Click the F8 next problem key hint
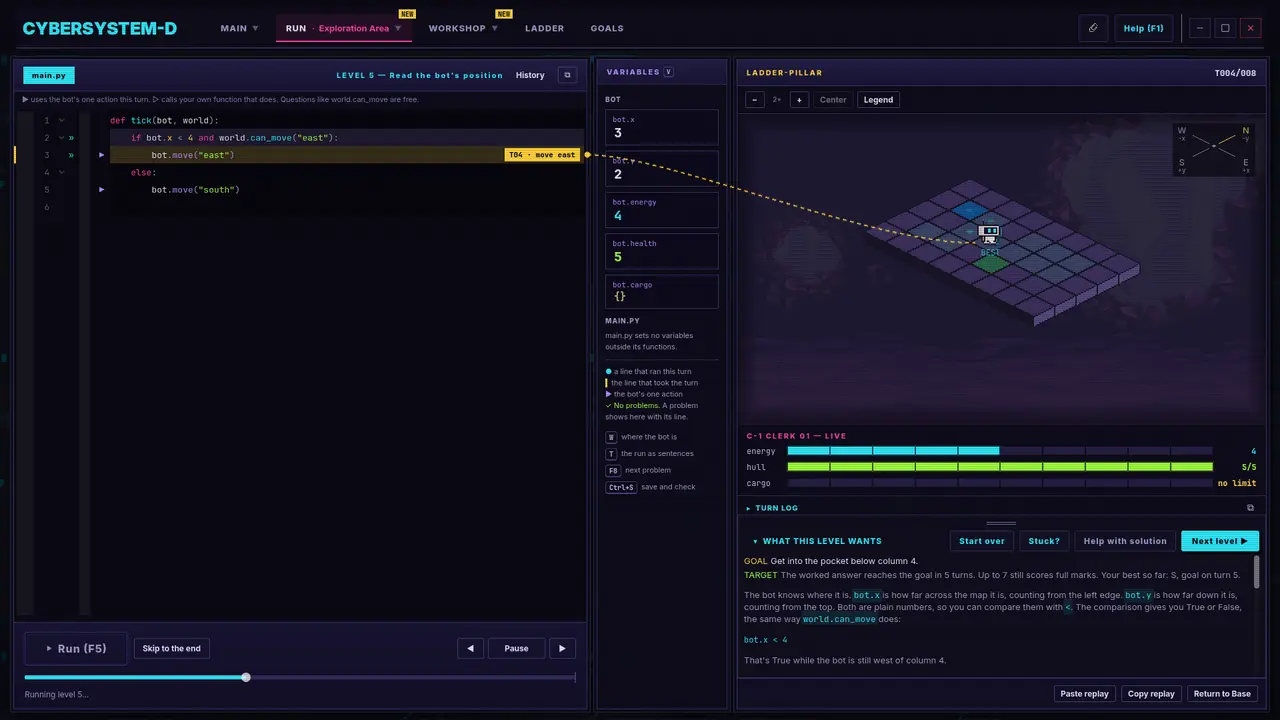 (613, 470)
